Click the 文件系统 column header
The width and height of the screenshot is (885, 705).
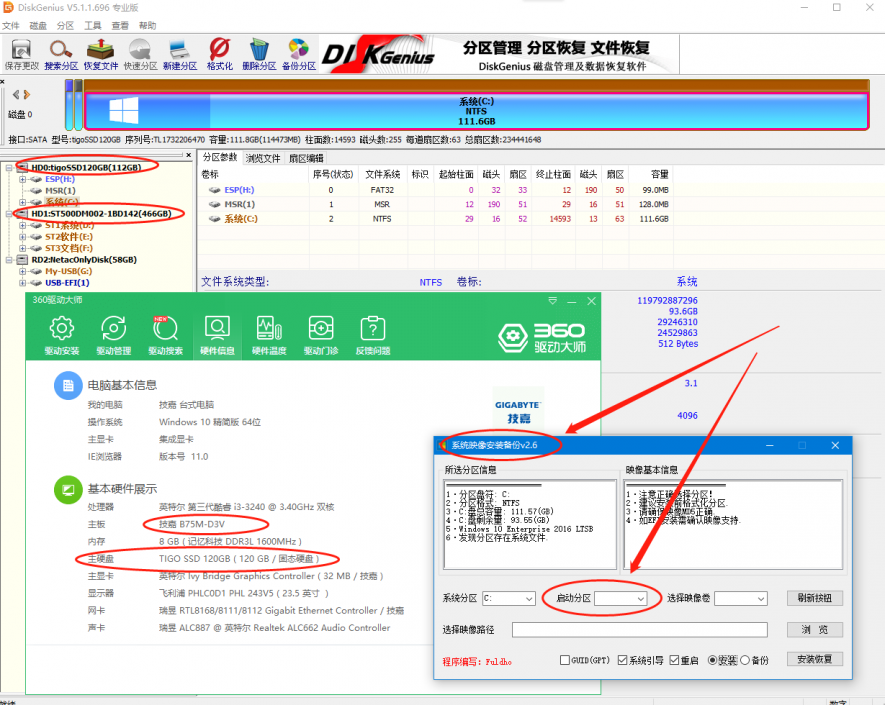pyautogui.click(x=382, y=174)
